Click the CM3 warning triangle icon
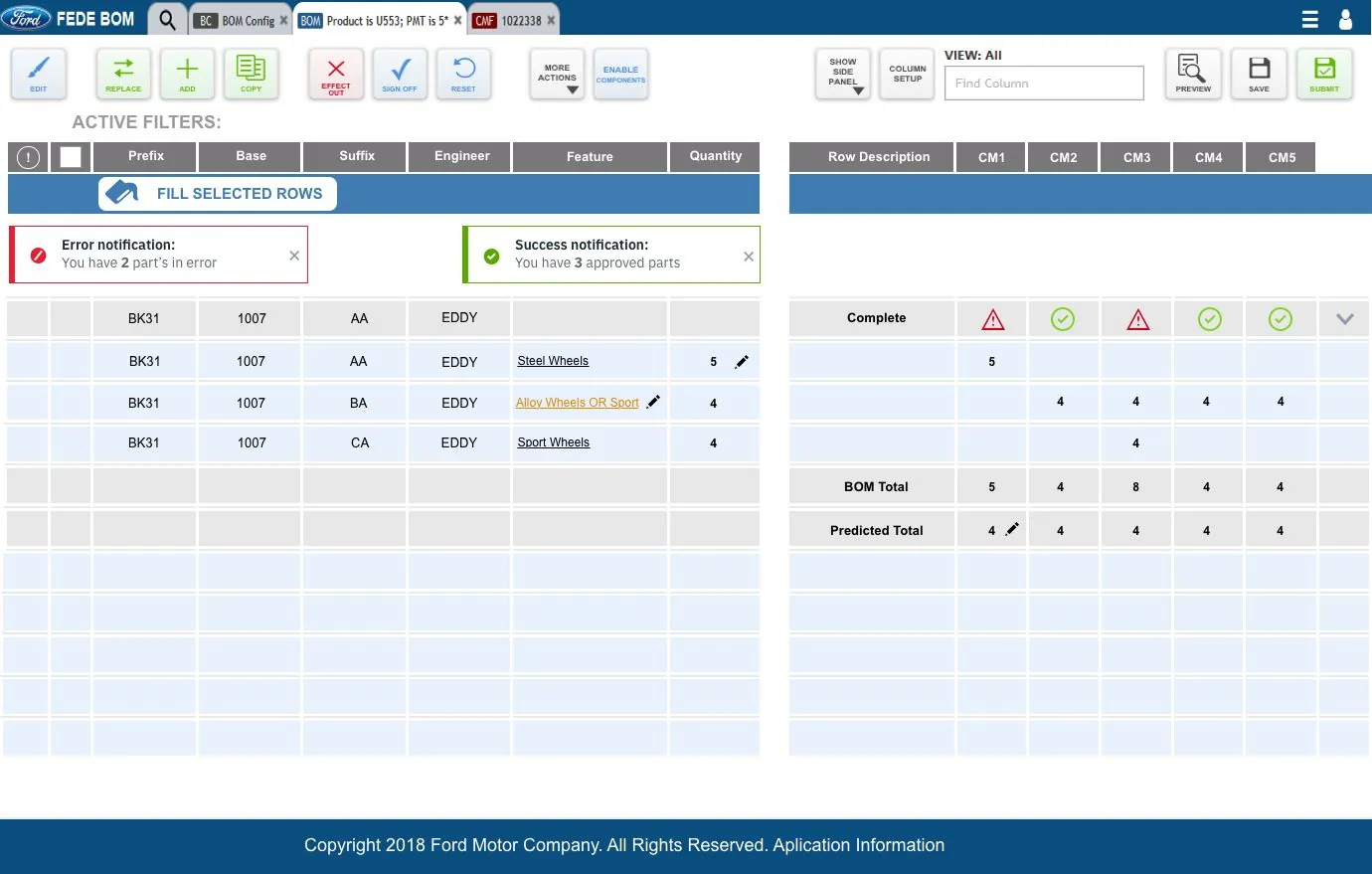The image size is (1372, 874). pos(1137,319)
